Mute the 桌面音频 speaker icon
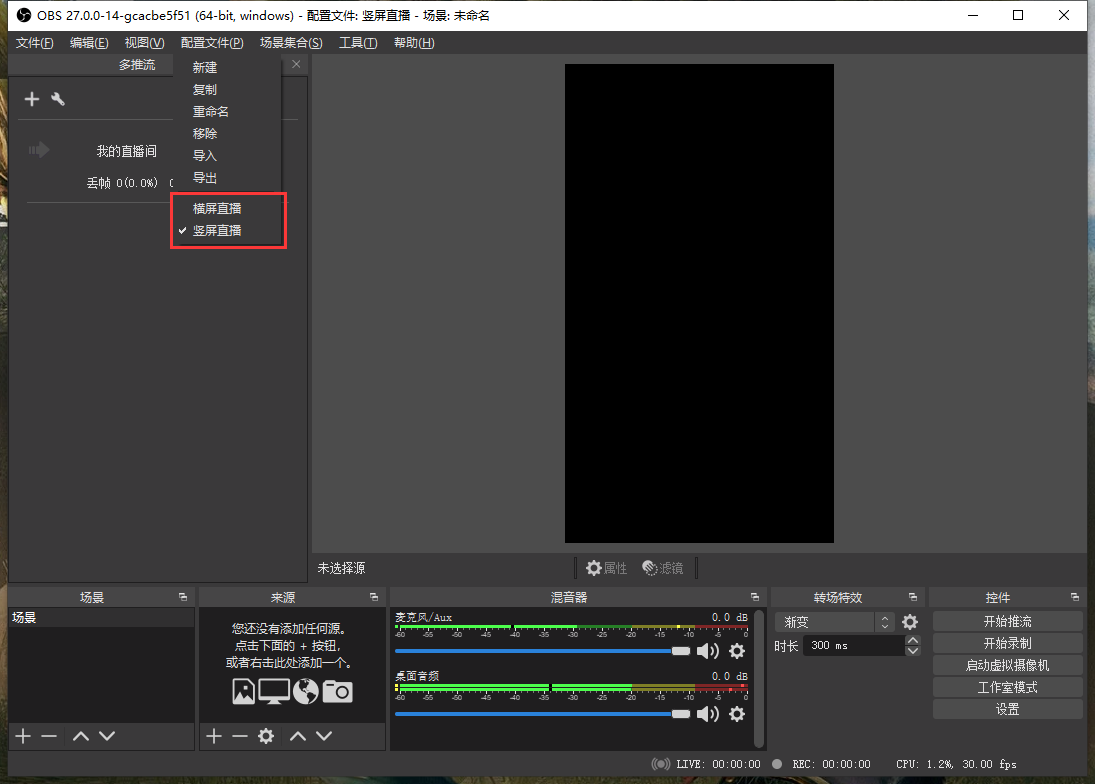 click(x=708, y=714)
